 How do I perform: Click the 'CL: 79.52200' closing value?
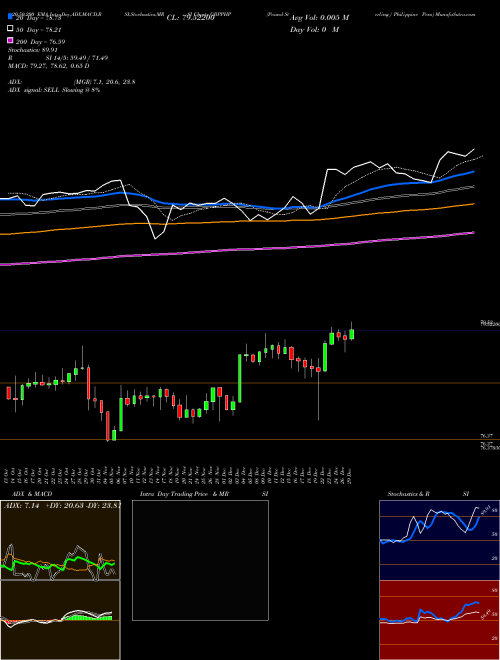pos(191,18)
